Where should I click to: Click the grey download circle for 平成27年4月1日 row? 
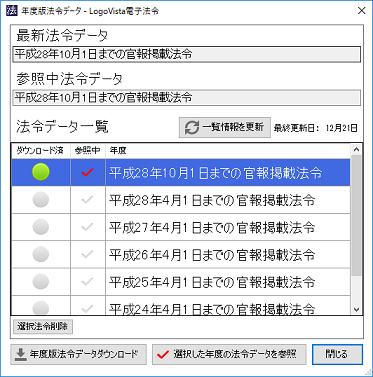coord(41,227)
